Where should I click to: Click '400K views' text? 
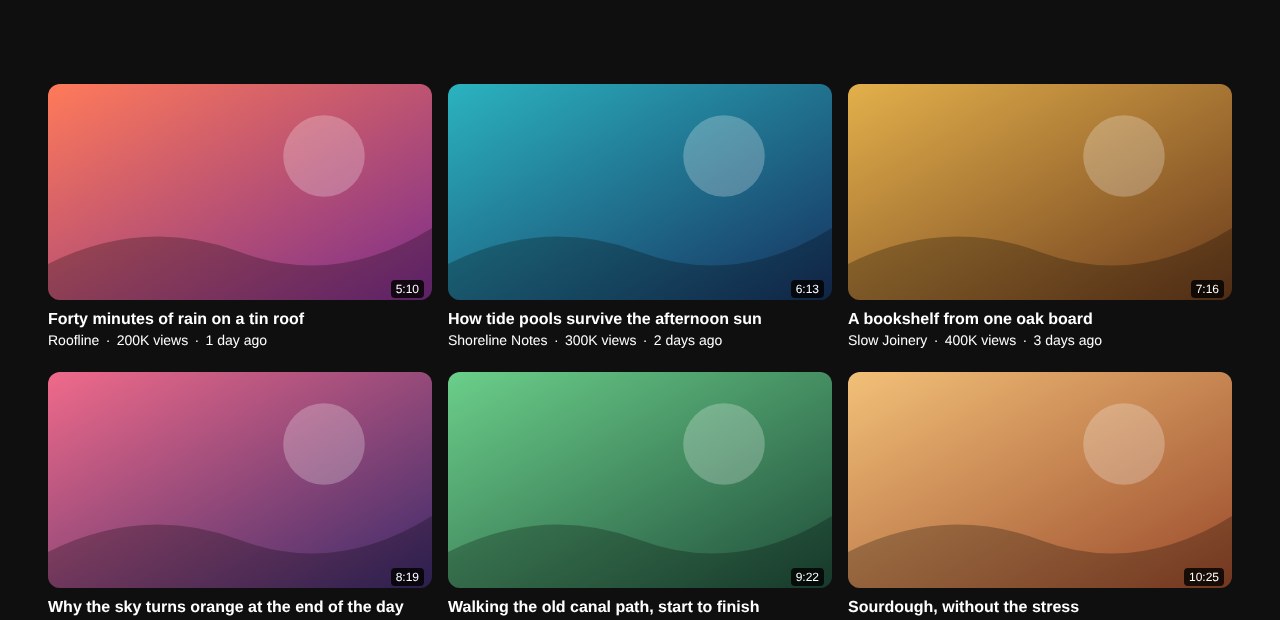[980, 341]
